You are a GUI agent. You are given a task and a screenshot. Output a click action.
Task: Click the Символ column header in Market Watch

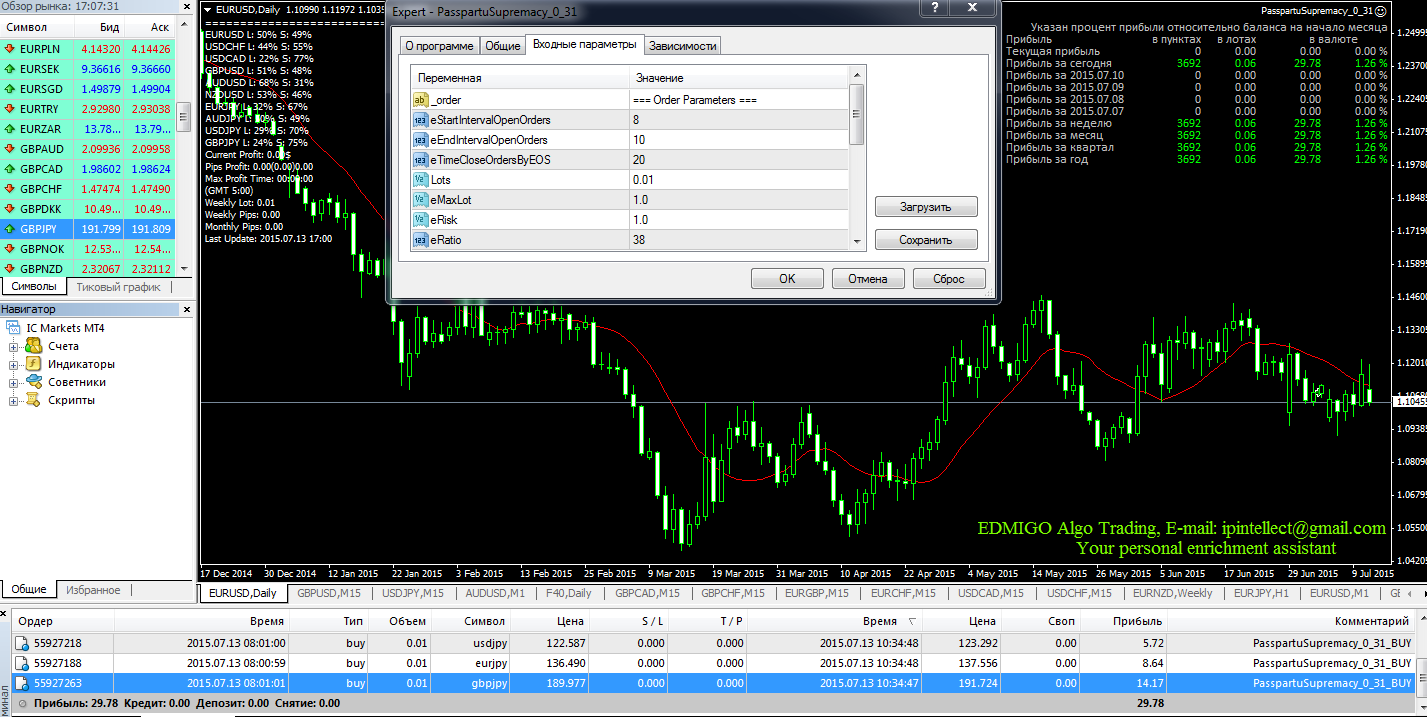point(38,26)
